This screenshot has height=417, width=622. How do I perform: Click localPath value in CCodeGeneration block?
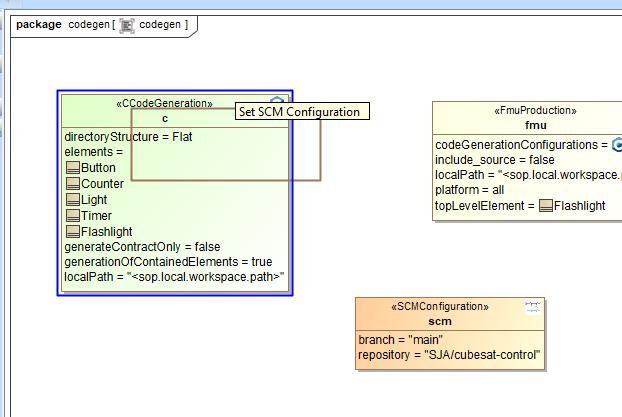pos(205,277)
